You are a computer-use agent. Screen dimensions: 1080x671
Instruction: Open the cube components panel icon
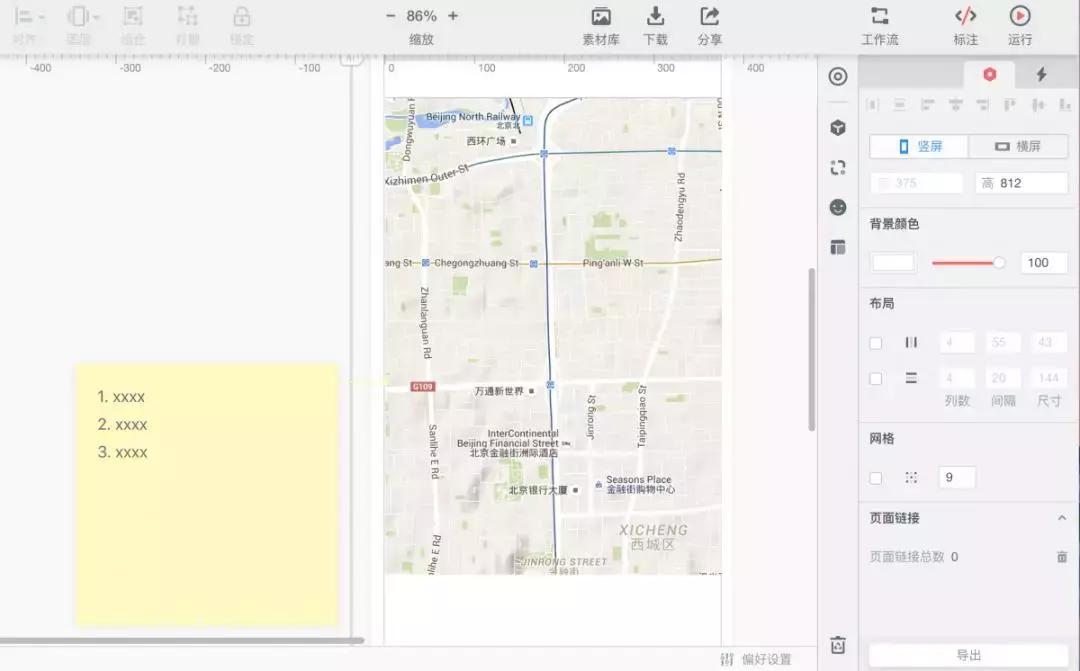point(838,127)
